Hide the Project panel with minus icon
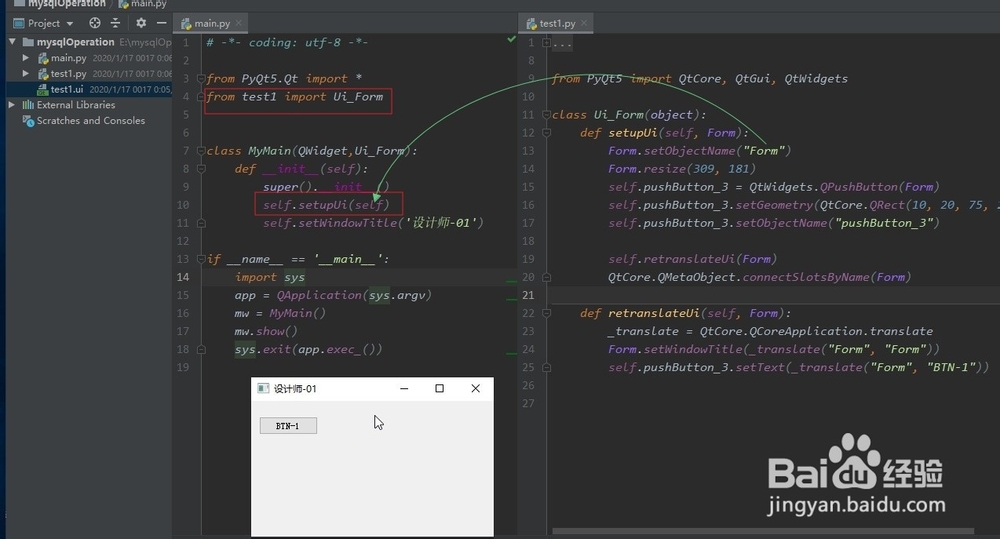This screenshot has height=539, width=1000. pyautogui.click(x=161, y=23)
